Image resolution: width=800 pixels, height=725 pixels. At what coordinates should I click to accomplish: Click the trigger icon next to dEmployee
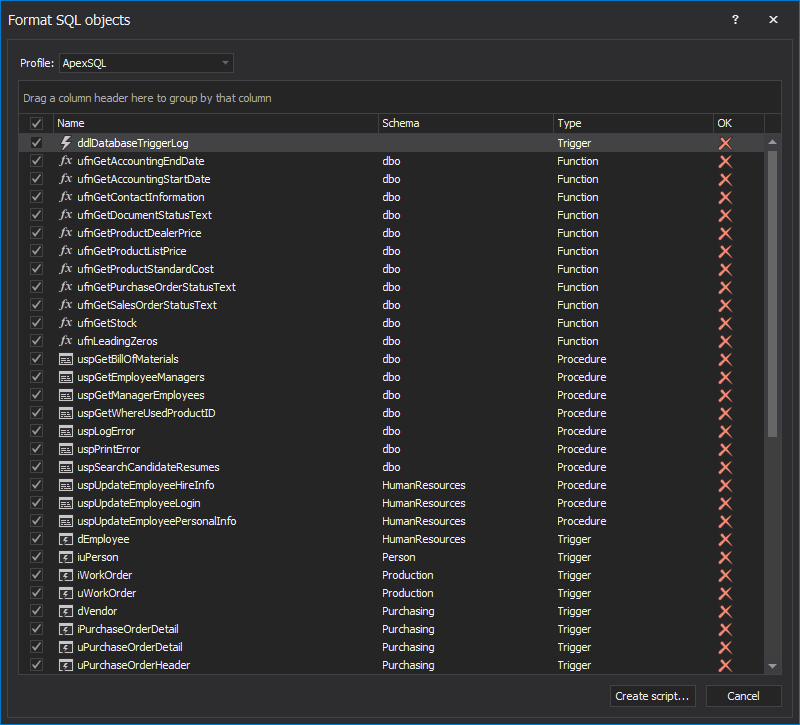[66, 539]
